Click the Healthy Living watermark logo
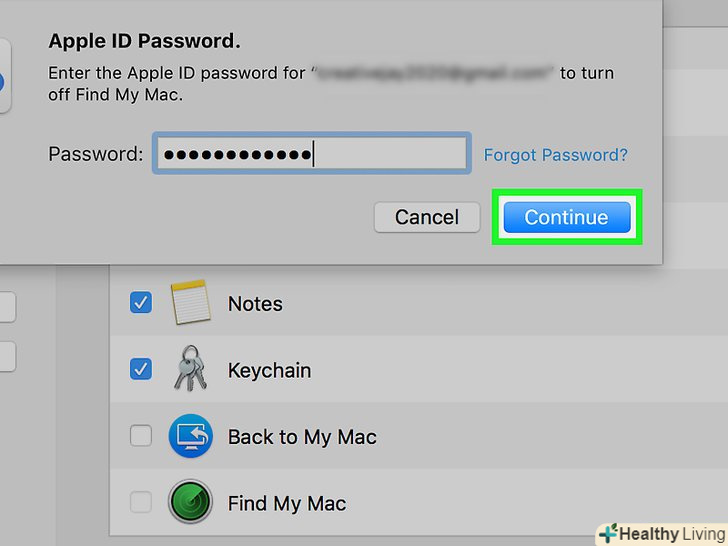The width and height of the screenshot is (728, 546). click(x=660, y=534)
